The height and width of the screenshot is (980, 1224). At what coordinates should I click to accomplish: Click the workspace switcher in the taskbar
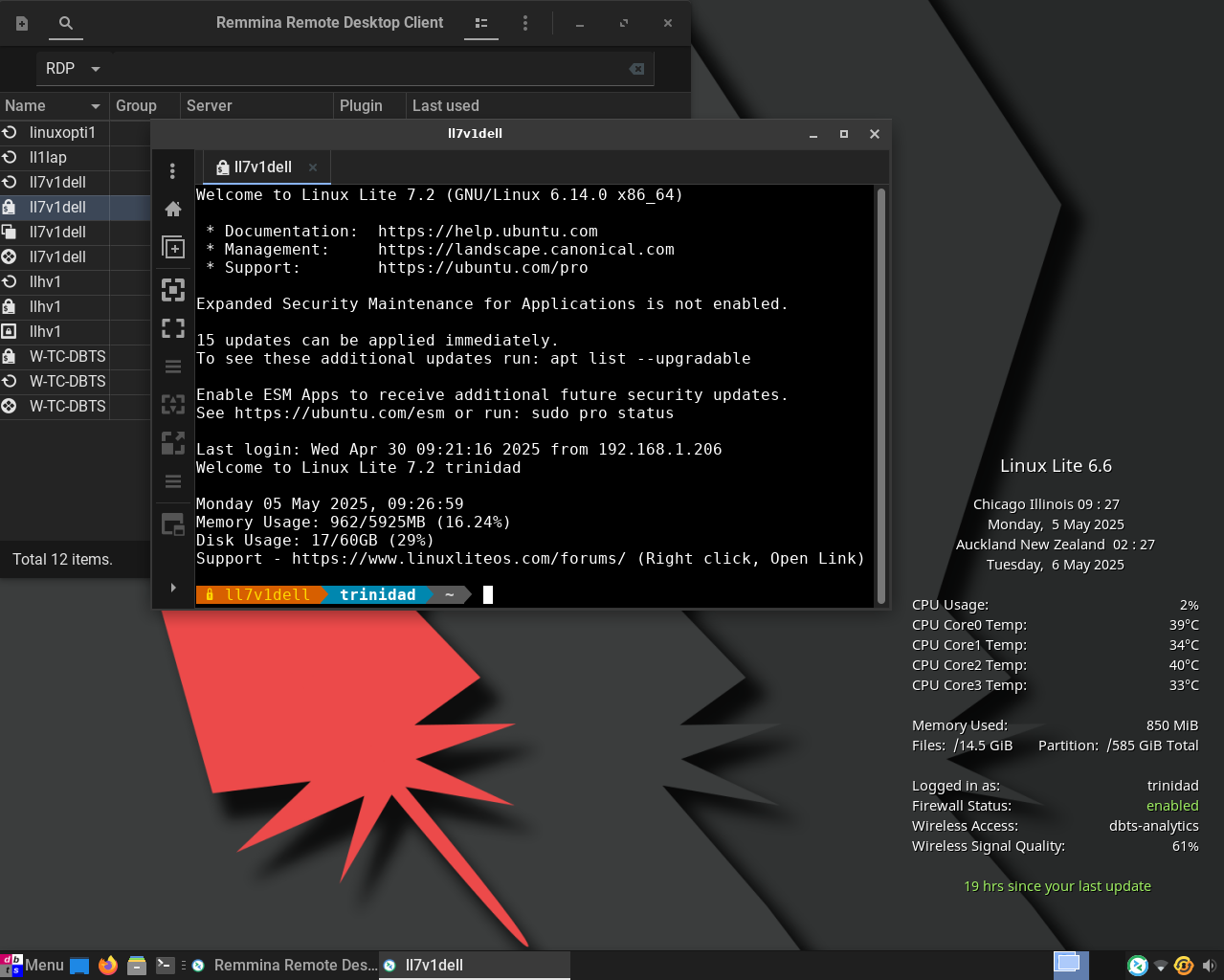click(x=1071, y=965)
